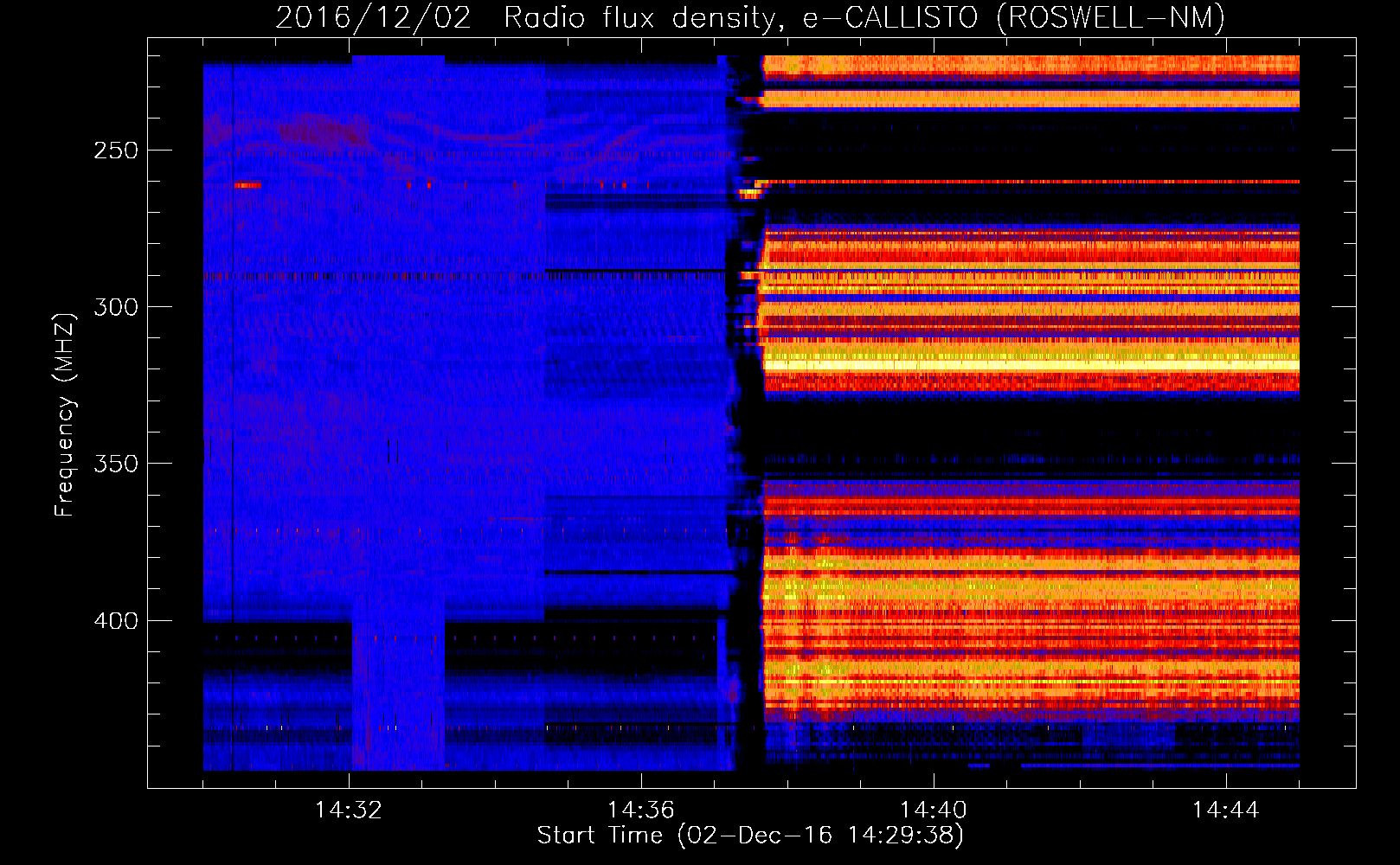The height and width of the screenshot is (865, 1400).
Task: Click the 14:40 time tick label
Action: click(x=934, y=811)
